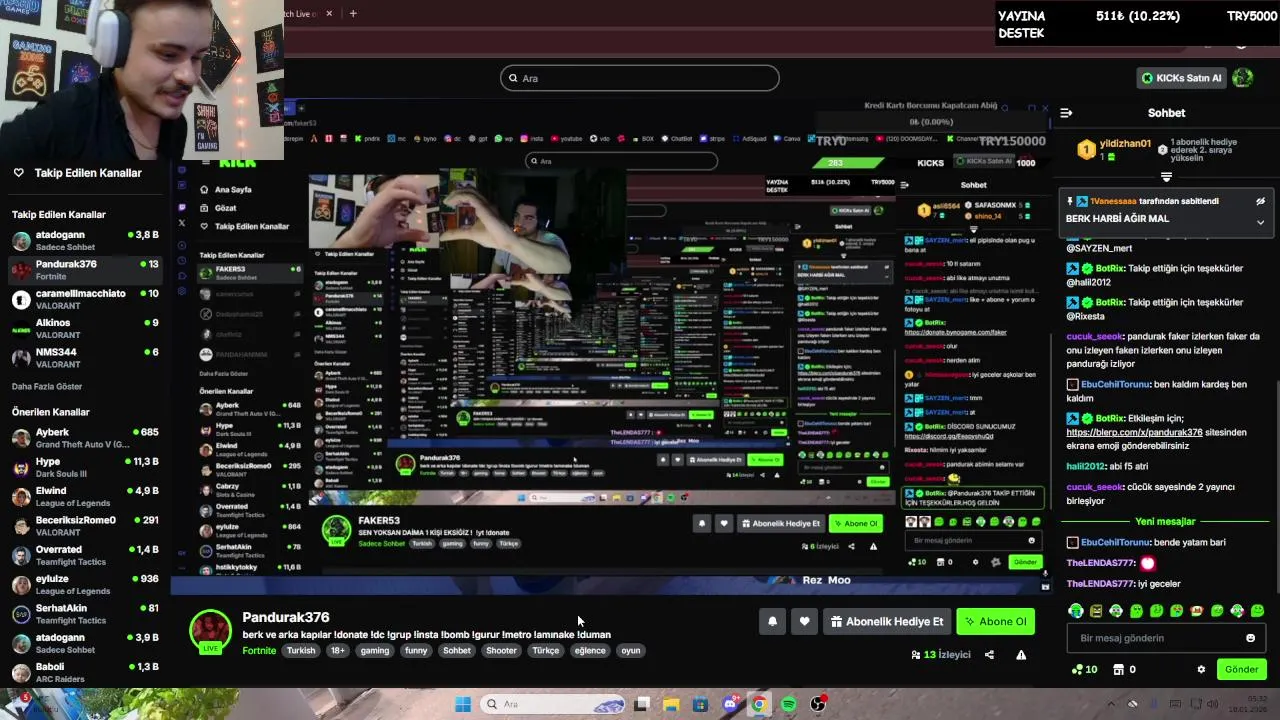This screenshot has width=1280, height=720.
Task: Select Pandurak376 in followed channels list
Action: click(85, 270)
